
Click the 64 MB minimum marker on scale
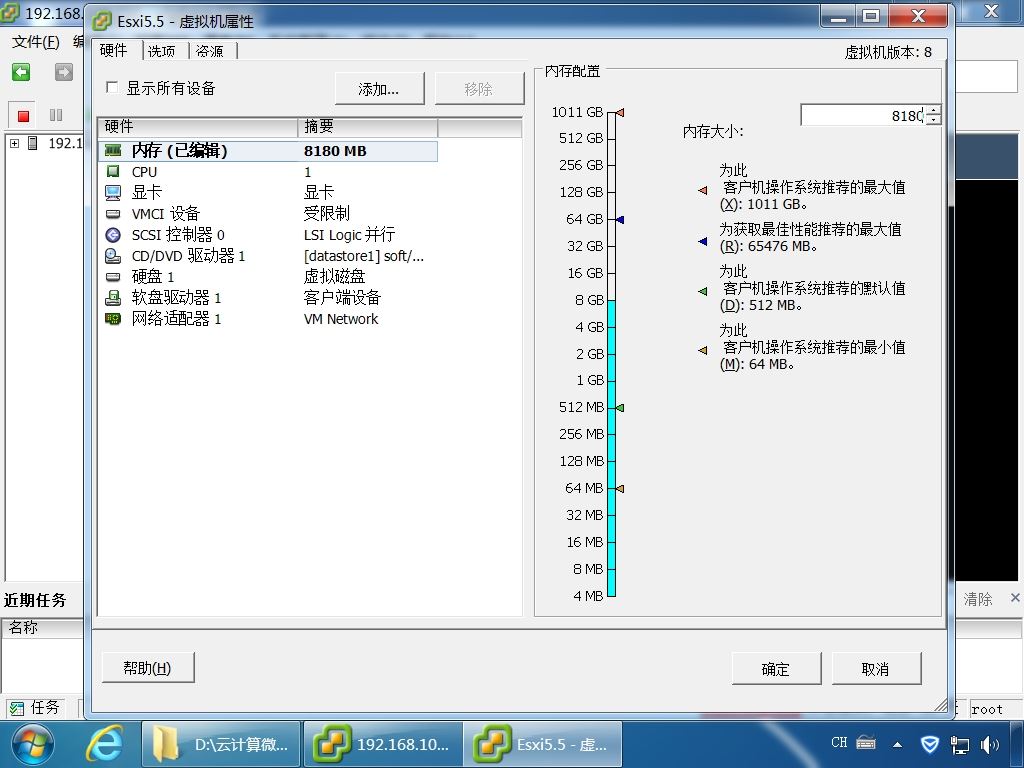coord(620,488)
